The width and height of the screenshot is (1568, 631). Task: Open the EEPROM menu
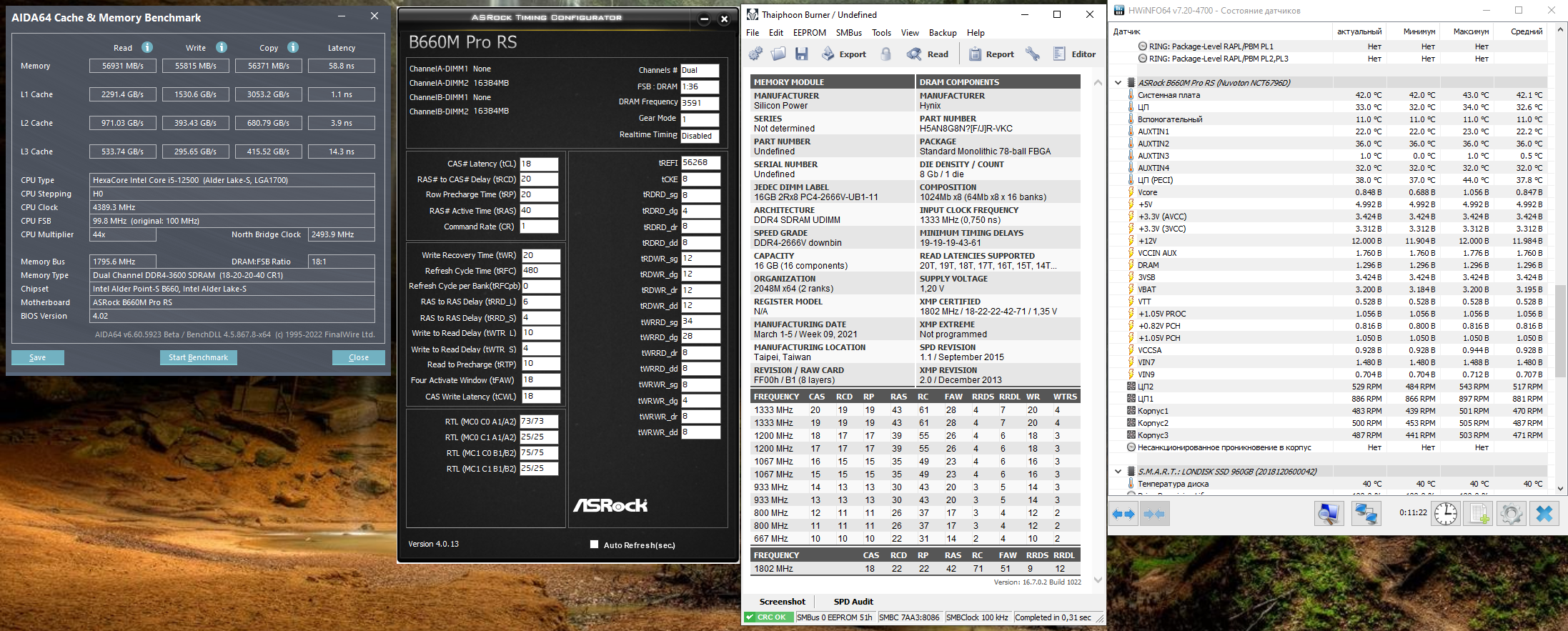[x=809, y=33]
